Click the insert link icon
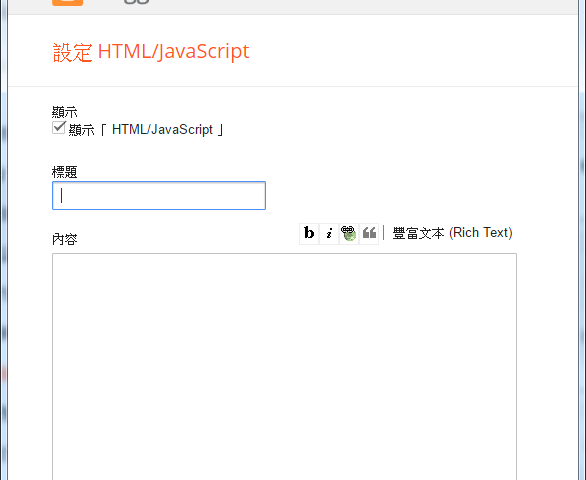Screen dimensions: 586x480 (x=349, y=234)
